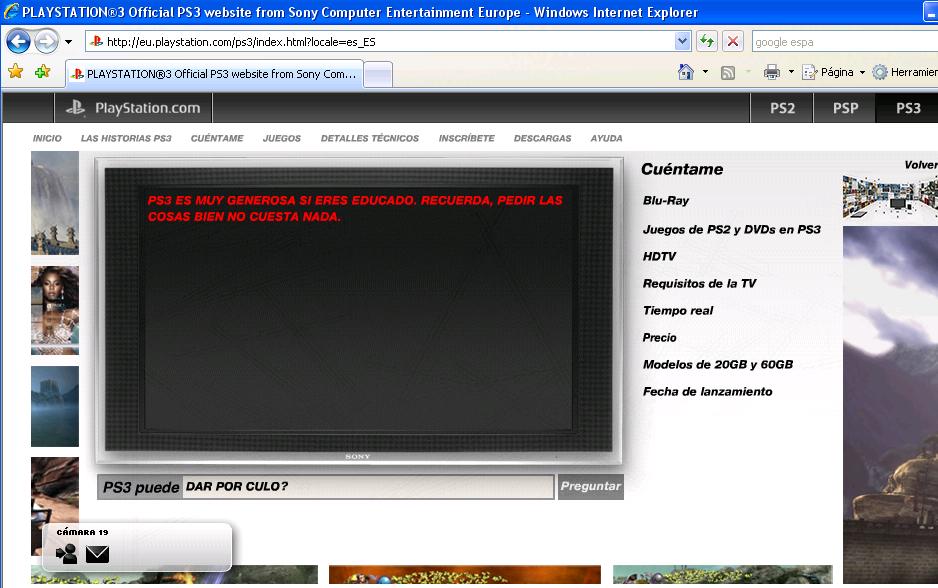
Task: Click the room gallery thumbnail under Volver
Action: 890,197
